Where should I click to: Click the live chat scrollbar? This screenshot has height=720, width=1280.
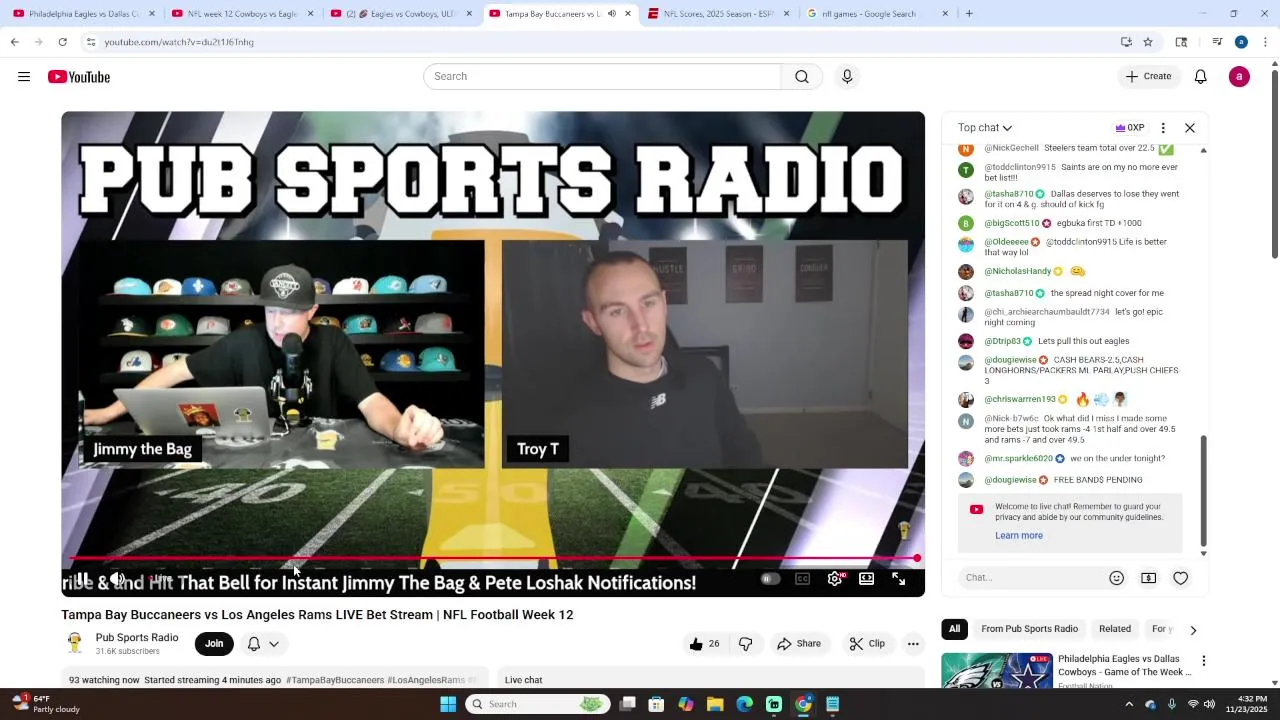click(x=1204, y=490)
